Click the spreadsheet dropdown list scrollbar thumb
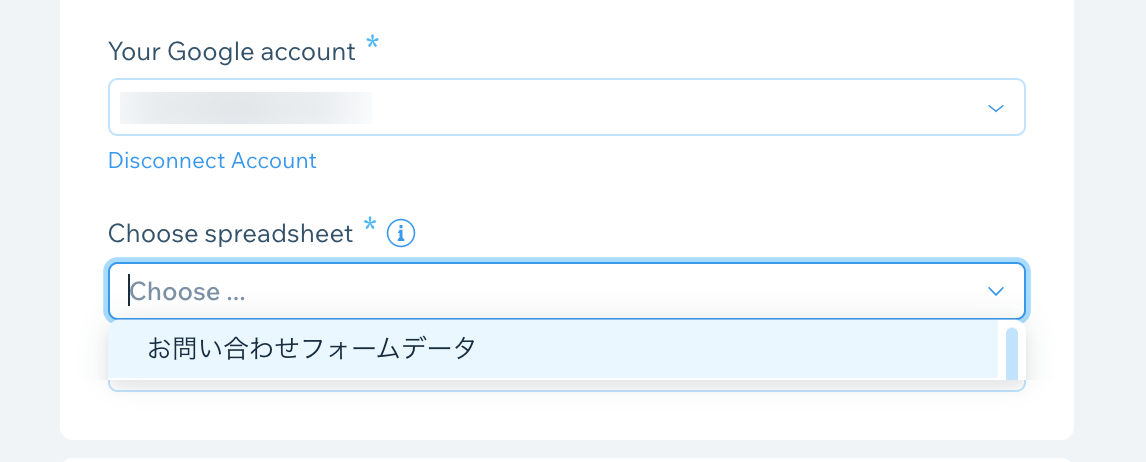This screenshot has height=462, width=1146. (x=1012, y=354)
